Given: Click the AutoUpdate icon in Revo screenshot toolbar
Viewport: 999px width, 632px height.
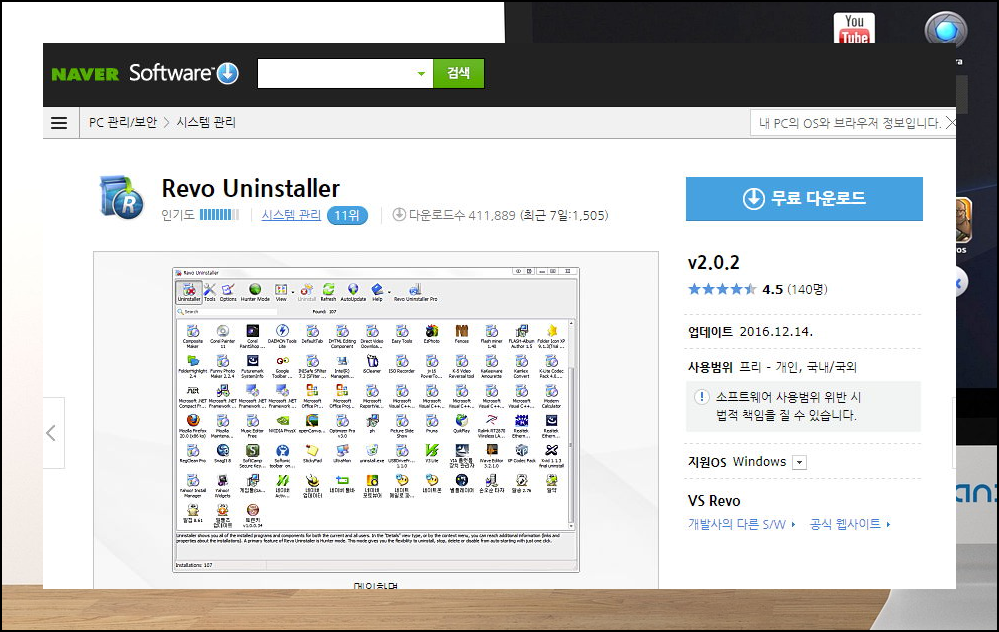Looking at the screenshot, I should point(353,292).
